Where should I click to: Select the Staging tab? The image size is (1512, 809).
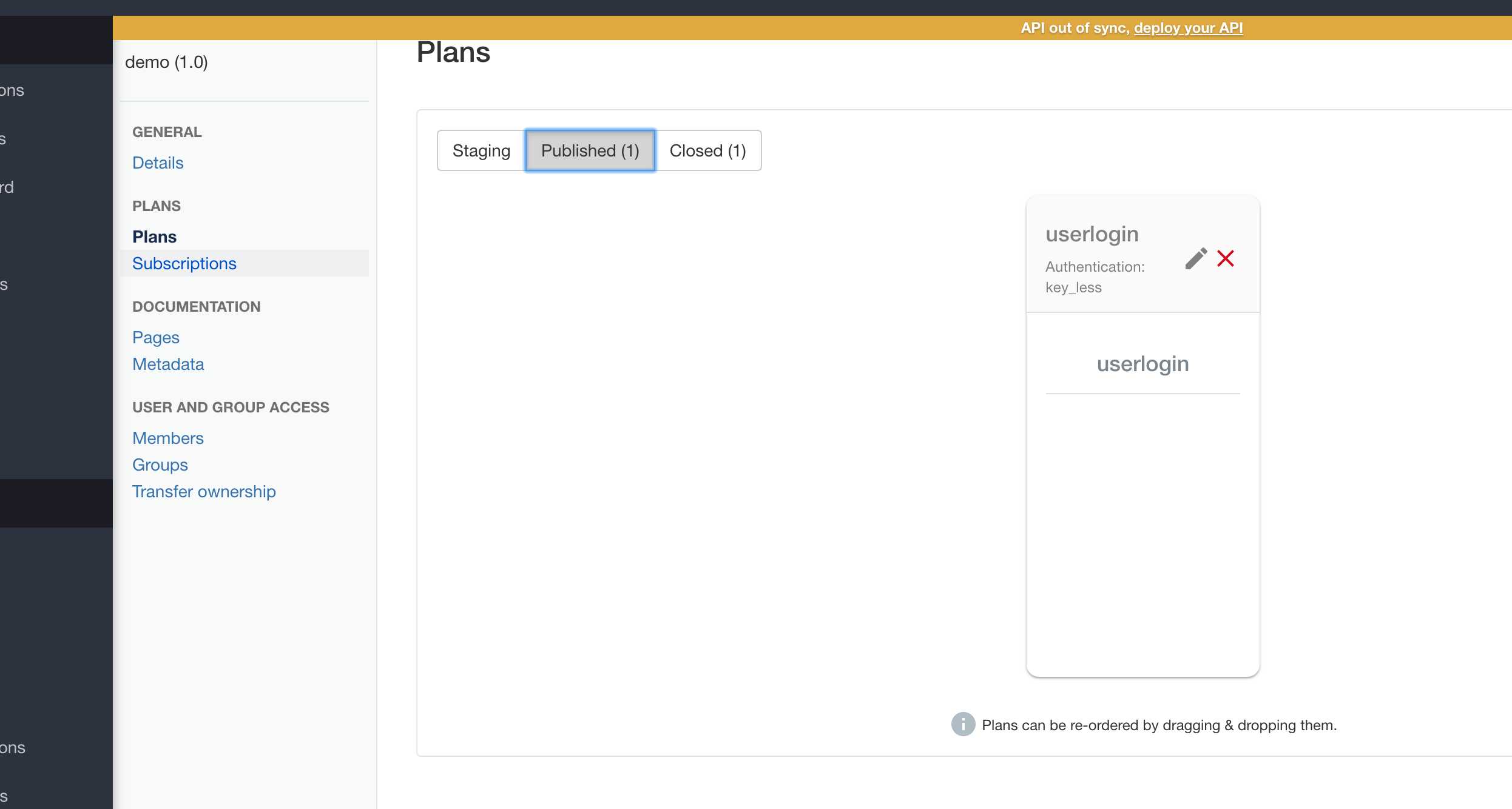pyautogui.click(x=481, y=150)
